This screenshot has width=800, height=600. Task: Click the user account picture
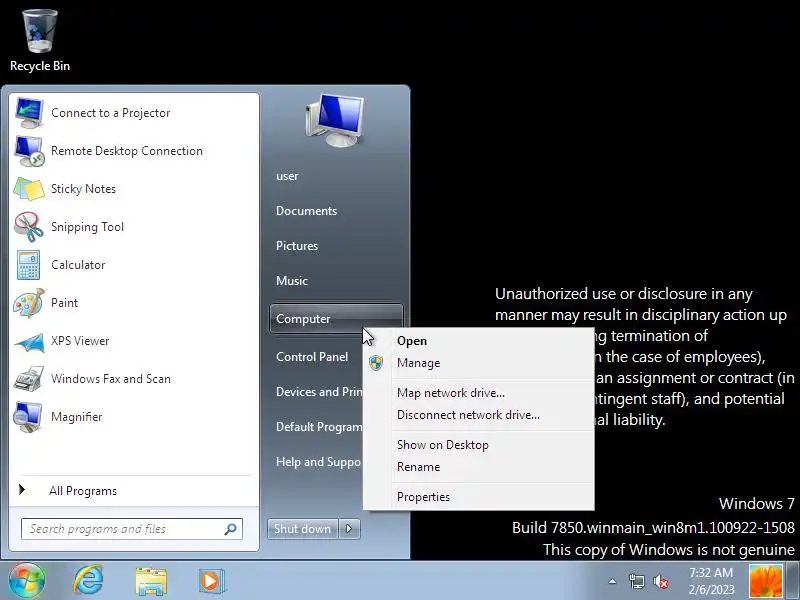tap(335, 121)
